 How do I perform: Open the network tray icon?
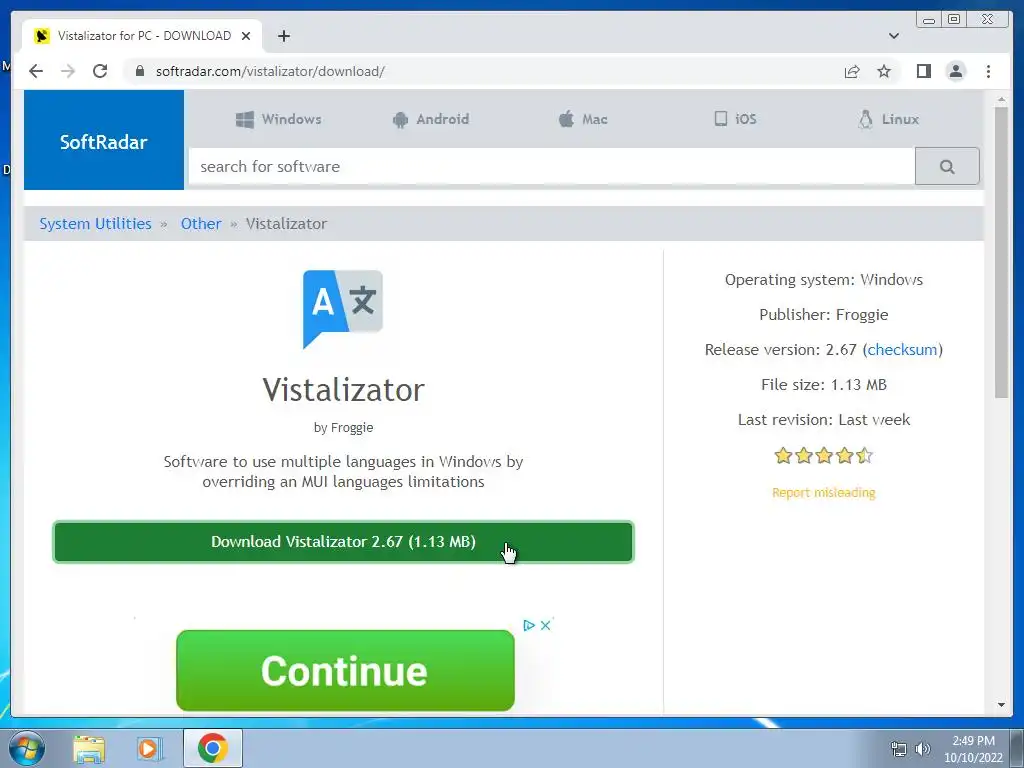pyautogui.click(x=899, y=749)
